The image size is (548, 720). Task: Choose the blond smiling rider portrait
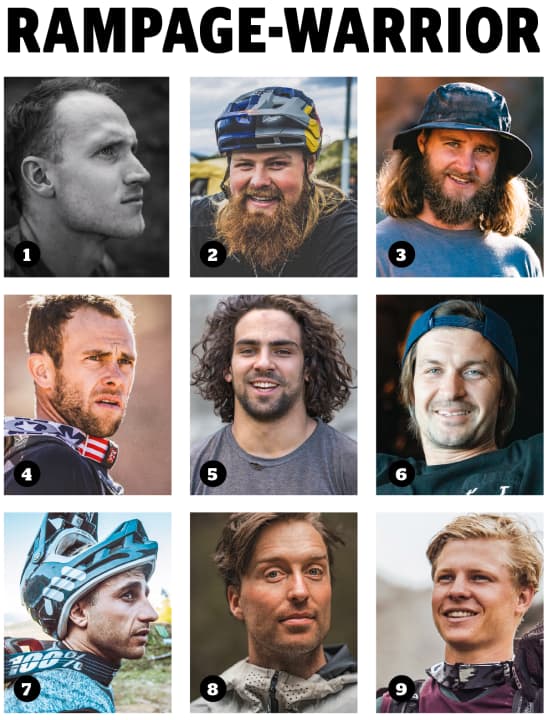[x=459, y=613]
